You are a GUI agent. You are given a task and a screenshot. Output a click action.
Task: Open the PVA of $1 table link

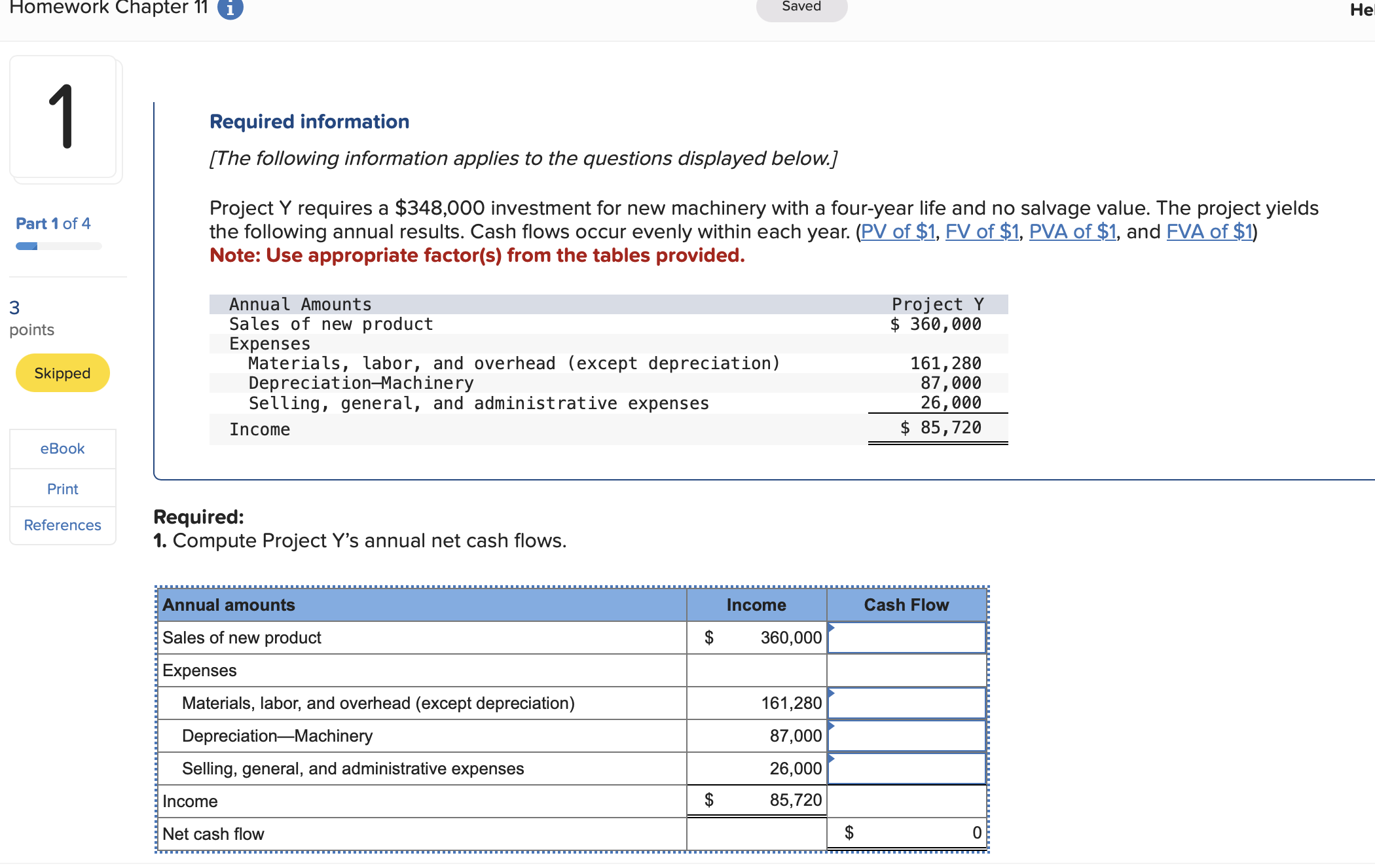point(1072,232)
